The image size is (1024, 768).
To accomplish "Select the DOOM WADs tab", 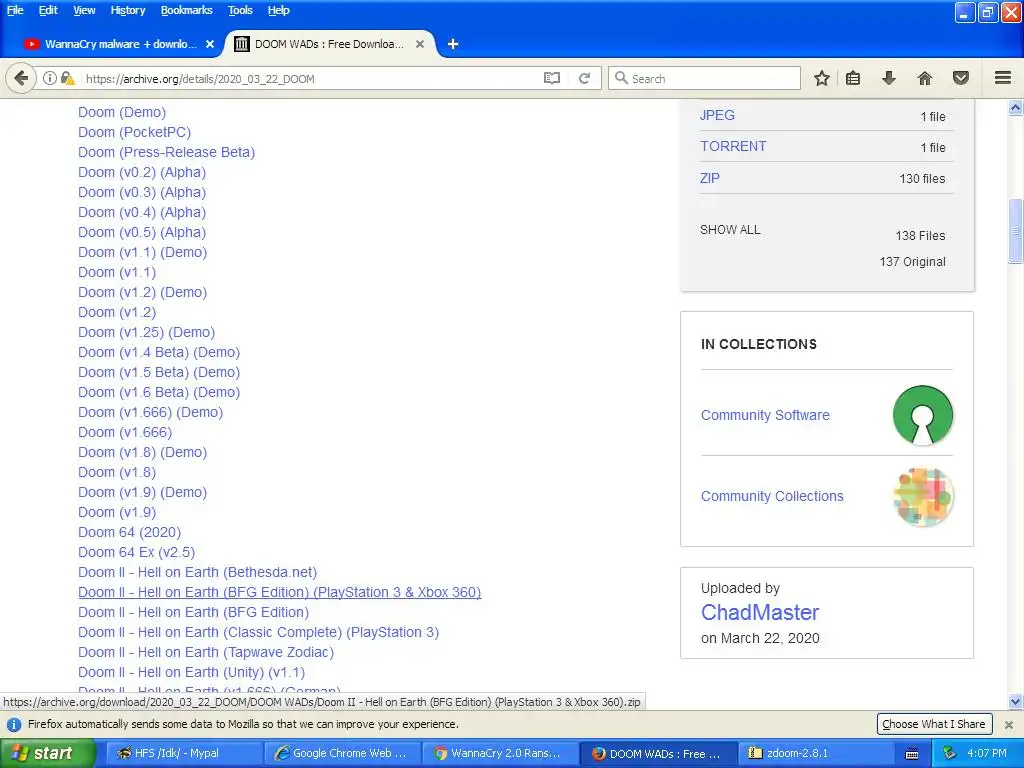I will point(330,44).
